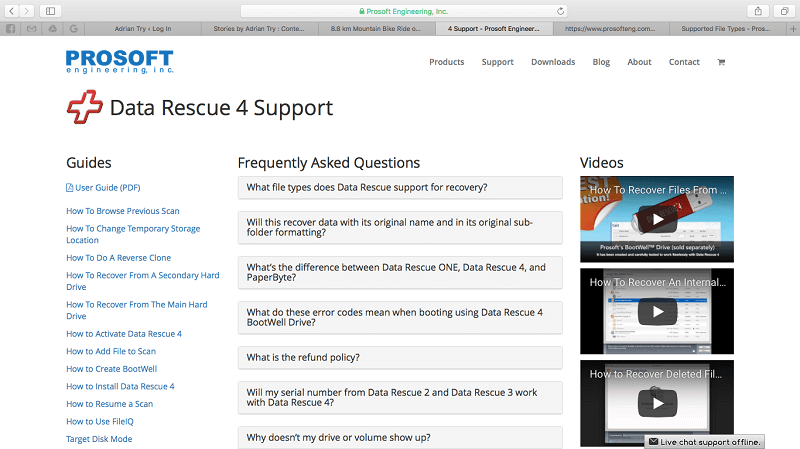Expand the serial number compatibility FAQ

[x=400, y=397]
